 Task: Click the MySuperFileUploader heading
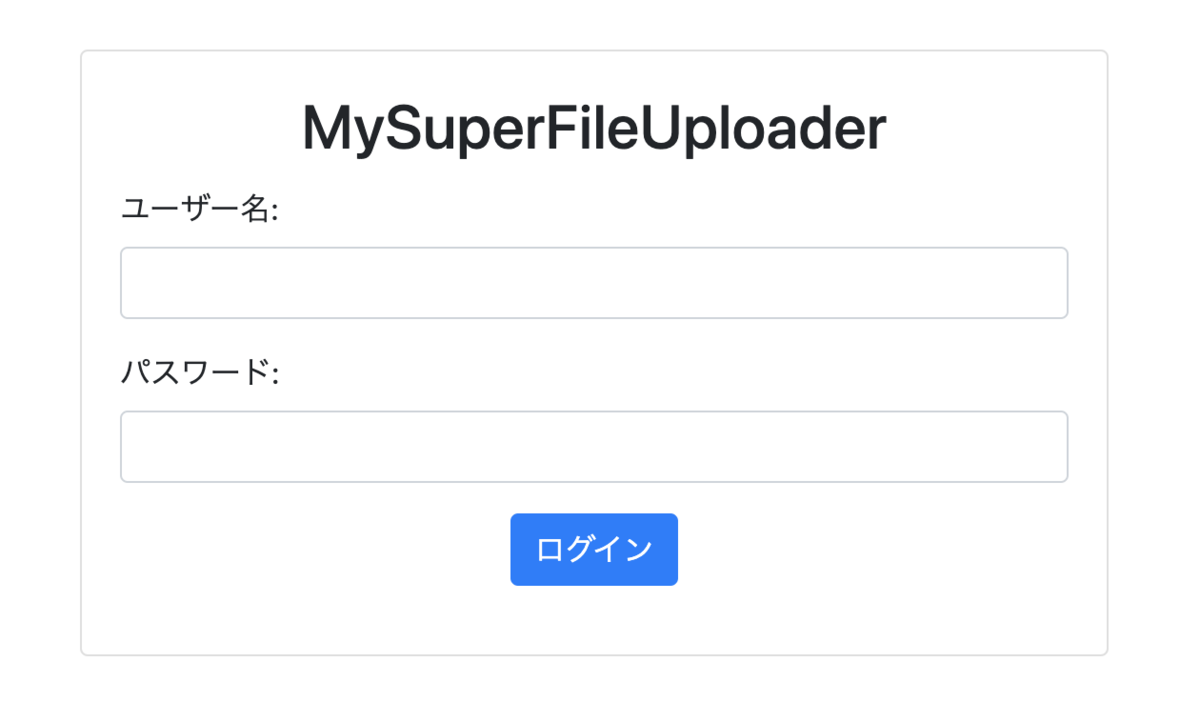pos(594,129)
